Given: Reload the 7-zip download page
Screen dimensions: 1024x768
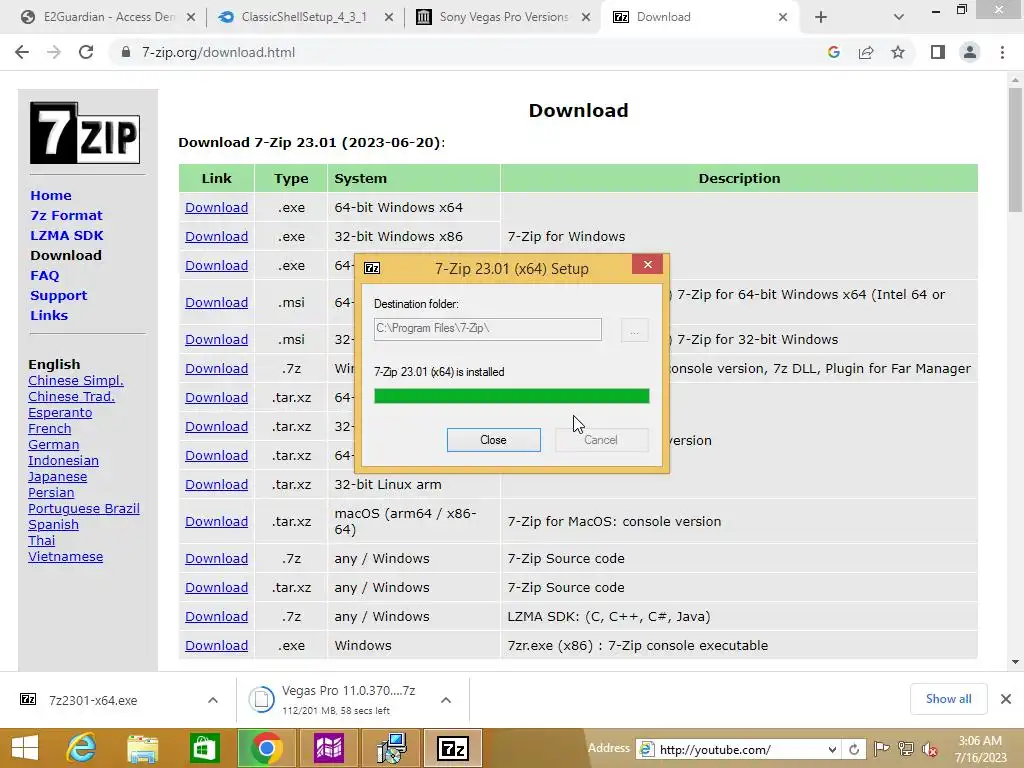Looking at the screenshot, I should pos(86,52).
